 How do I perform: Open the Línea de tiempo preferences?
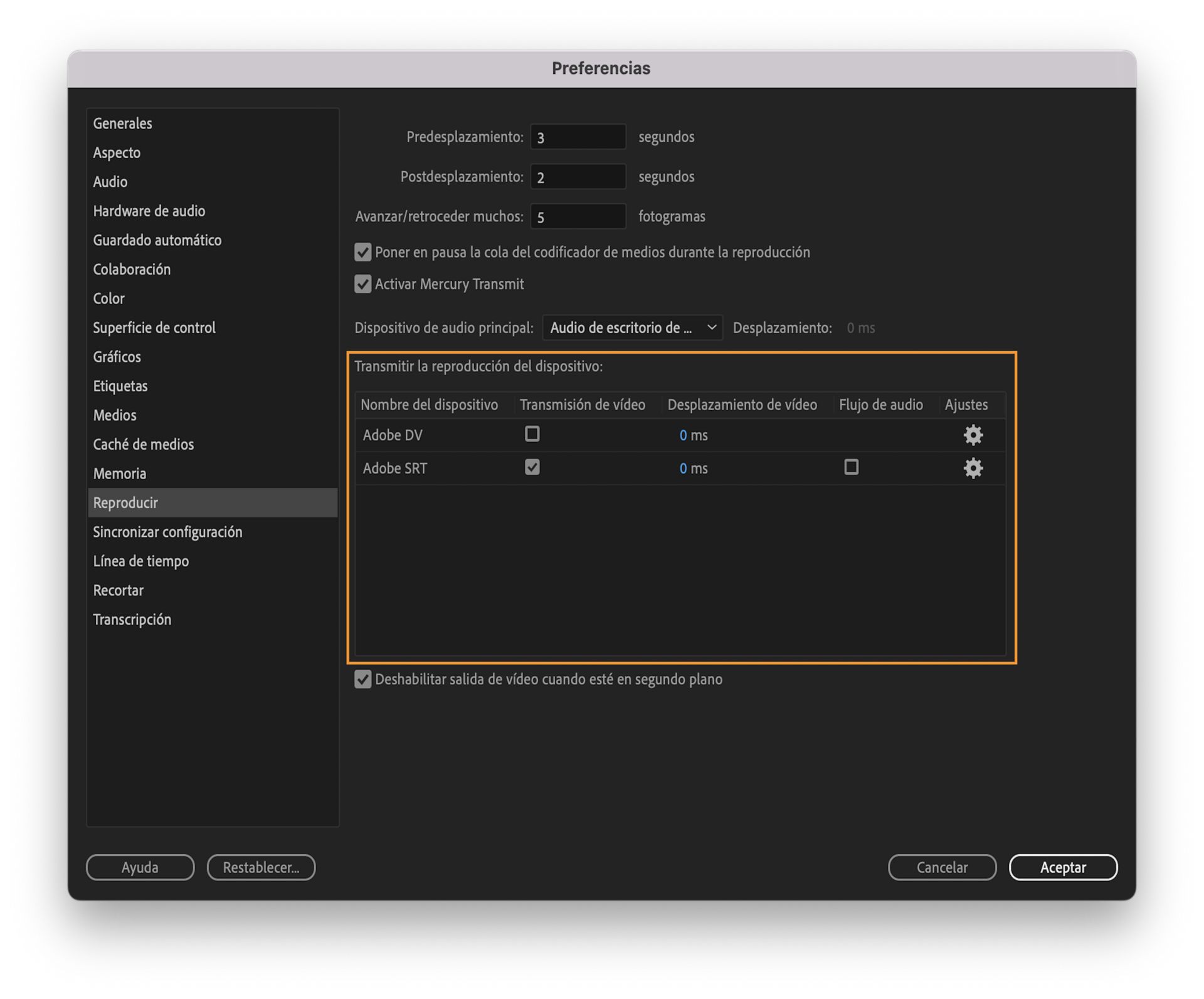pos(141,561)
